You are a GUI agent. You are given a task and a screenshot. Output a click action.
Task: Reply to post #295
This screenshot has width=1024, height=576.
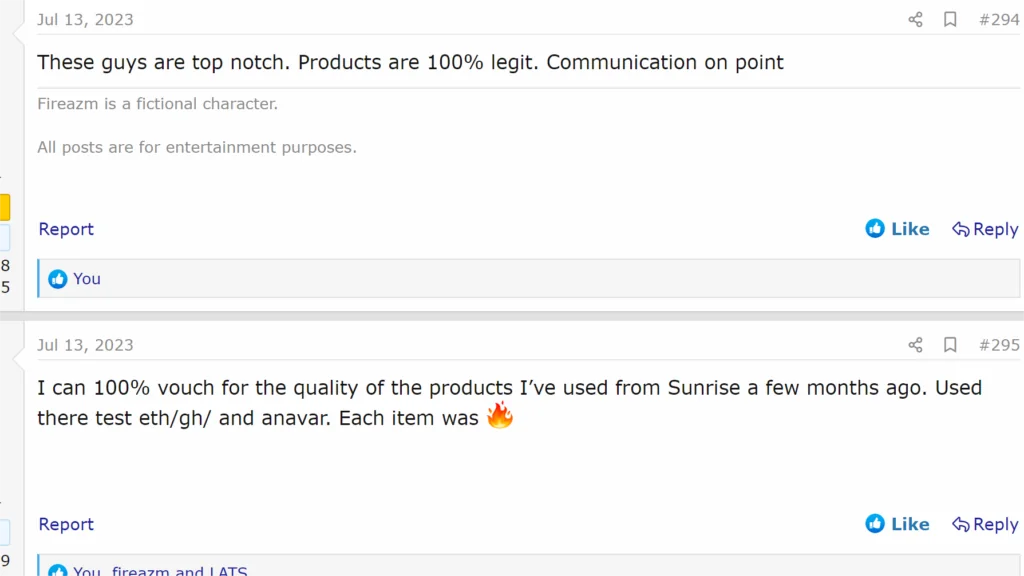pyautogui.click(x=985, y=524)
